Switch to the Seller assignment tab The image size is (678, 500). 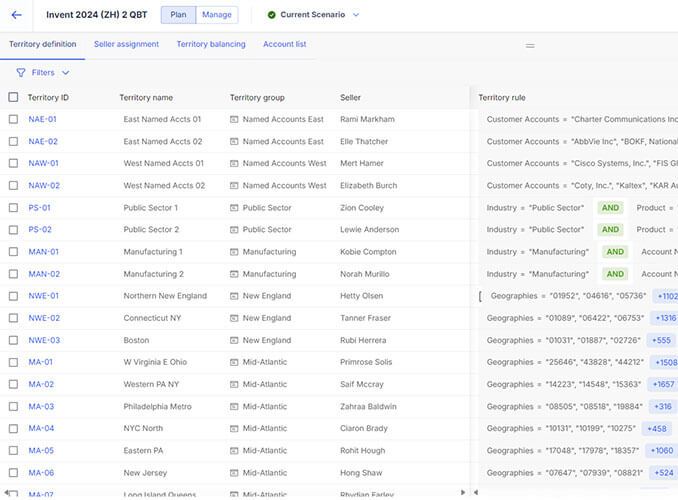[126, 45]
